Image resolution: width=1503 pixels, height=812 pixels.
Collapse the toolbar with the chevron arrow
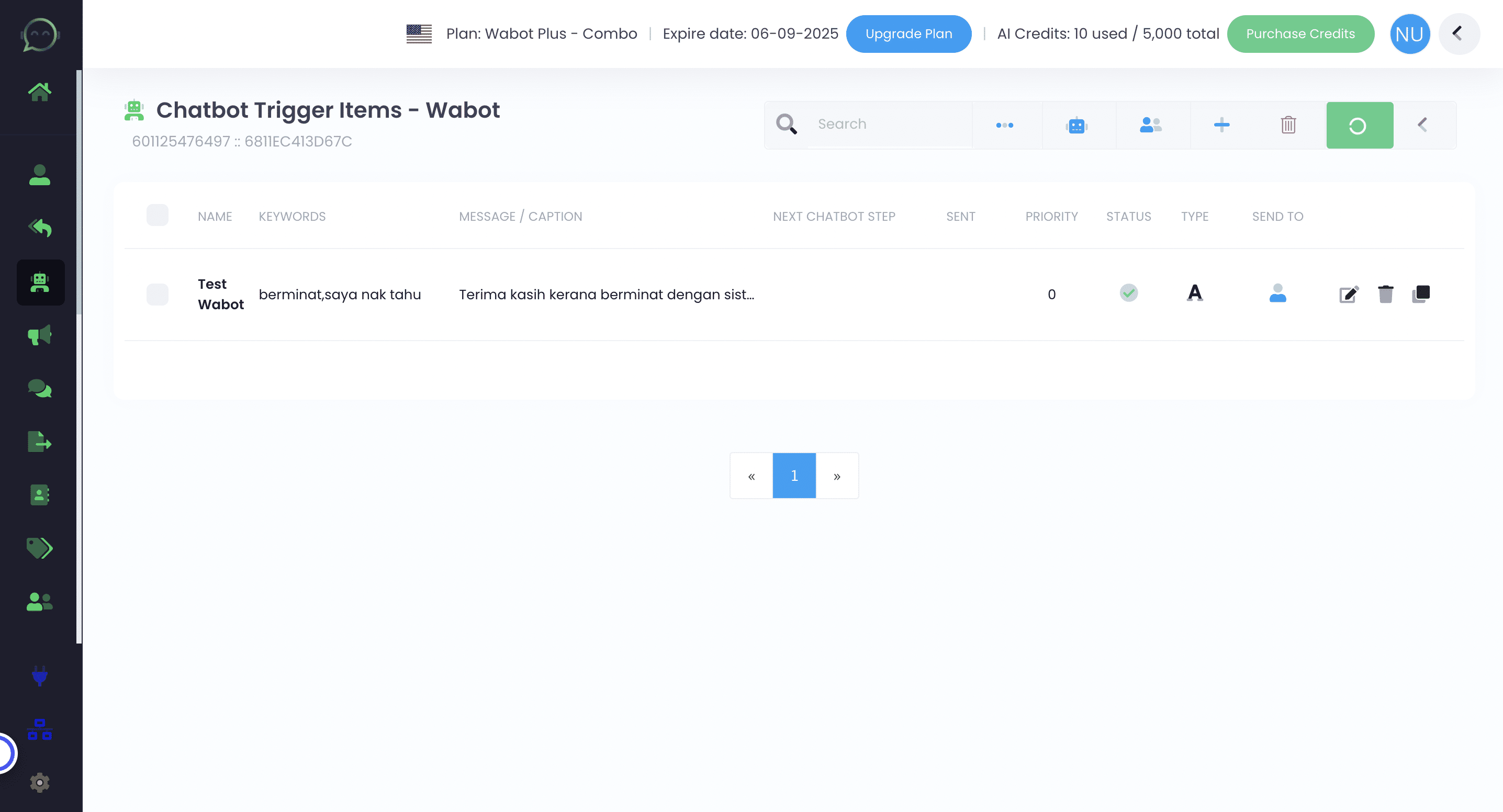pos(1422,125)
